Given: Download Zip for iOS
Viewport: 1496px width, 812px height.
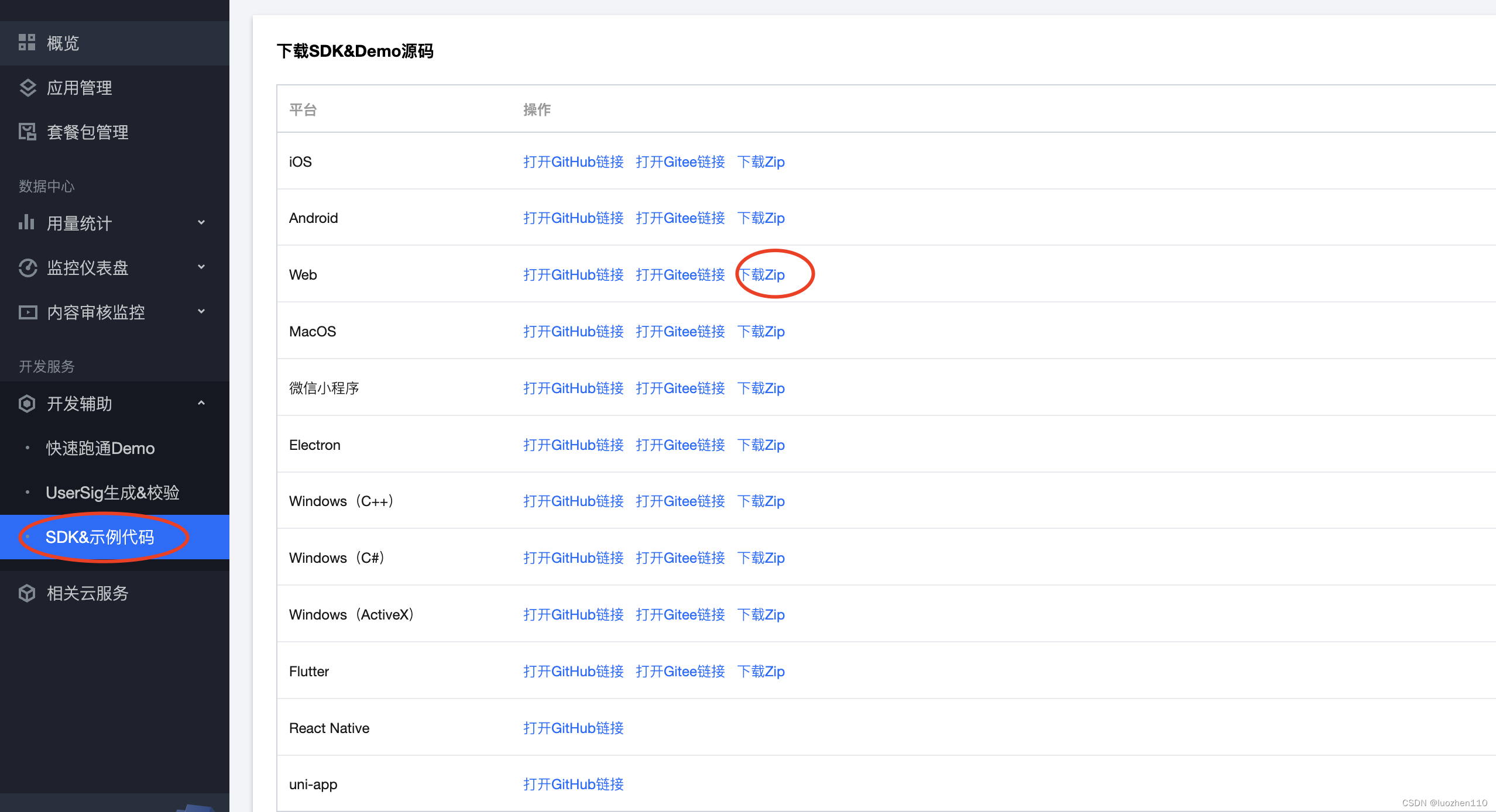Looking at the screenshot, I should [761, 162].
